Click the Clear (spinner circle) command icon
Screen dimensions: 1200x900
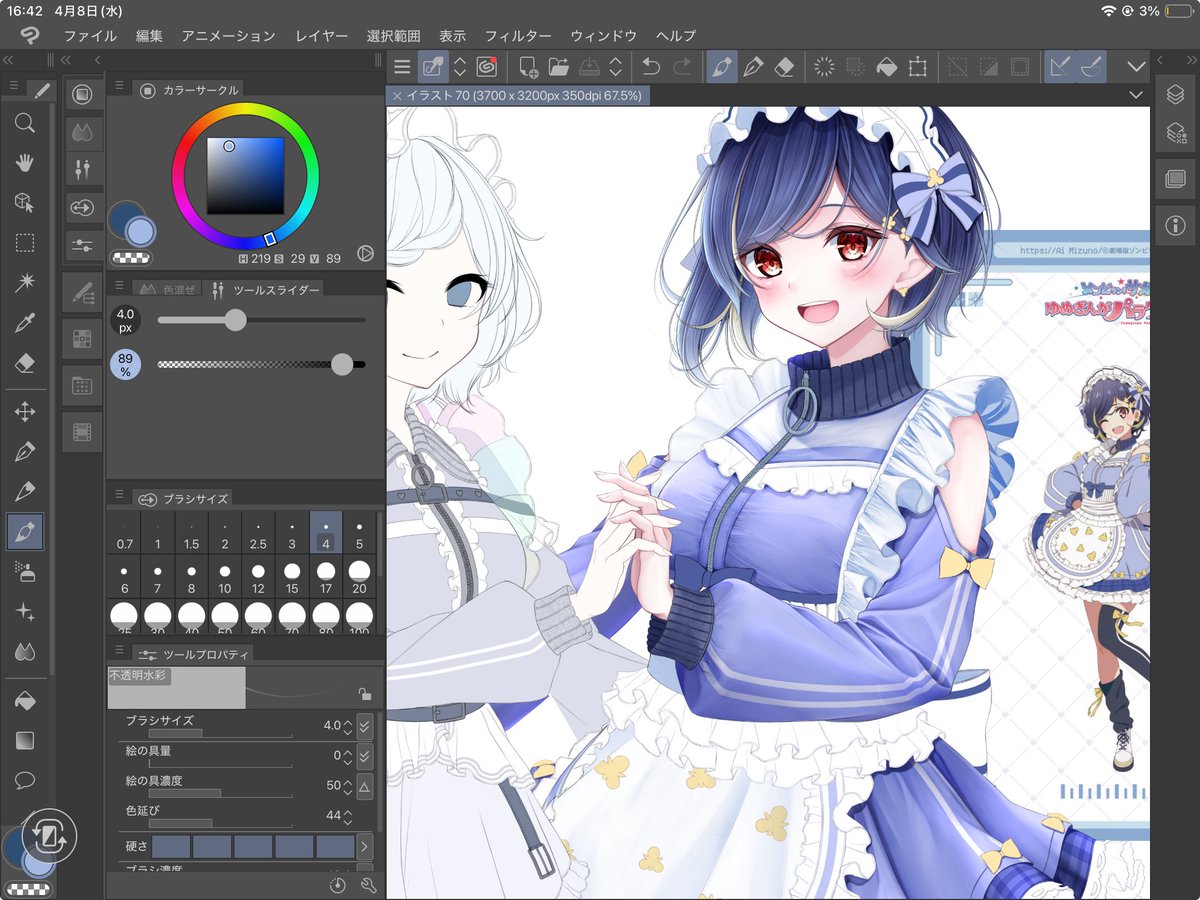pos(824,67)
